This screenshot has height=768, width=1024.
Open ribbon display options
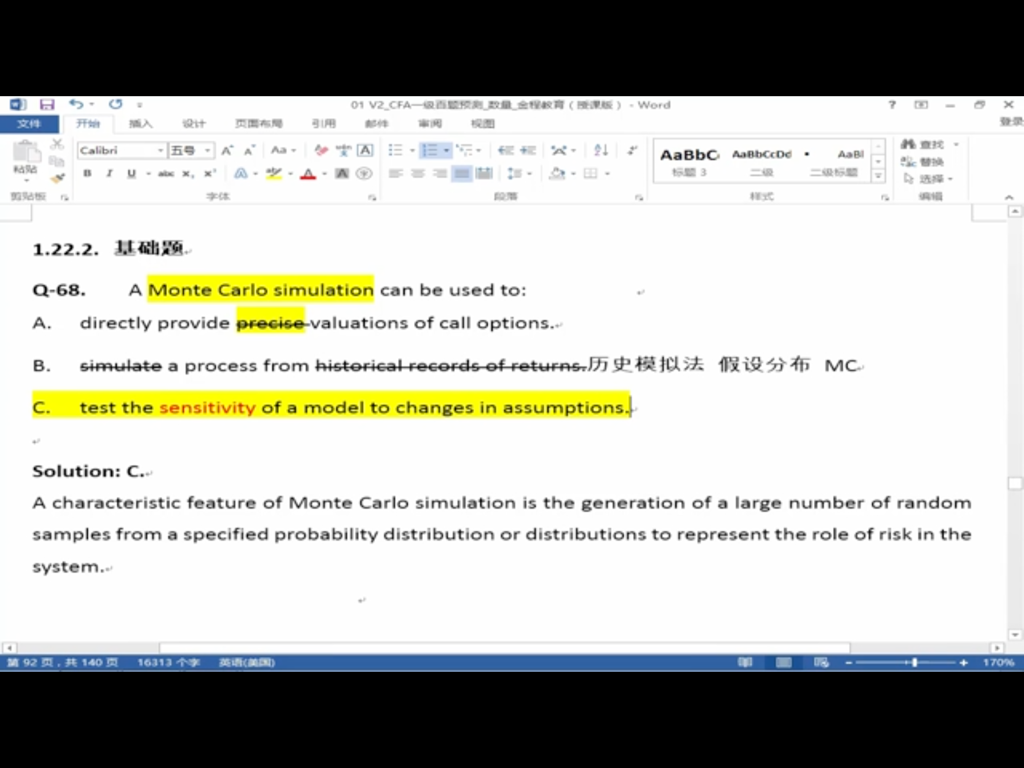pos(921,104)
